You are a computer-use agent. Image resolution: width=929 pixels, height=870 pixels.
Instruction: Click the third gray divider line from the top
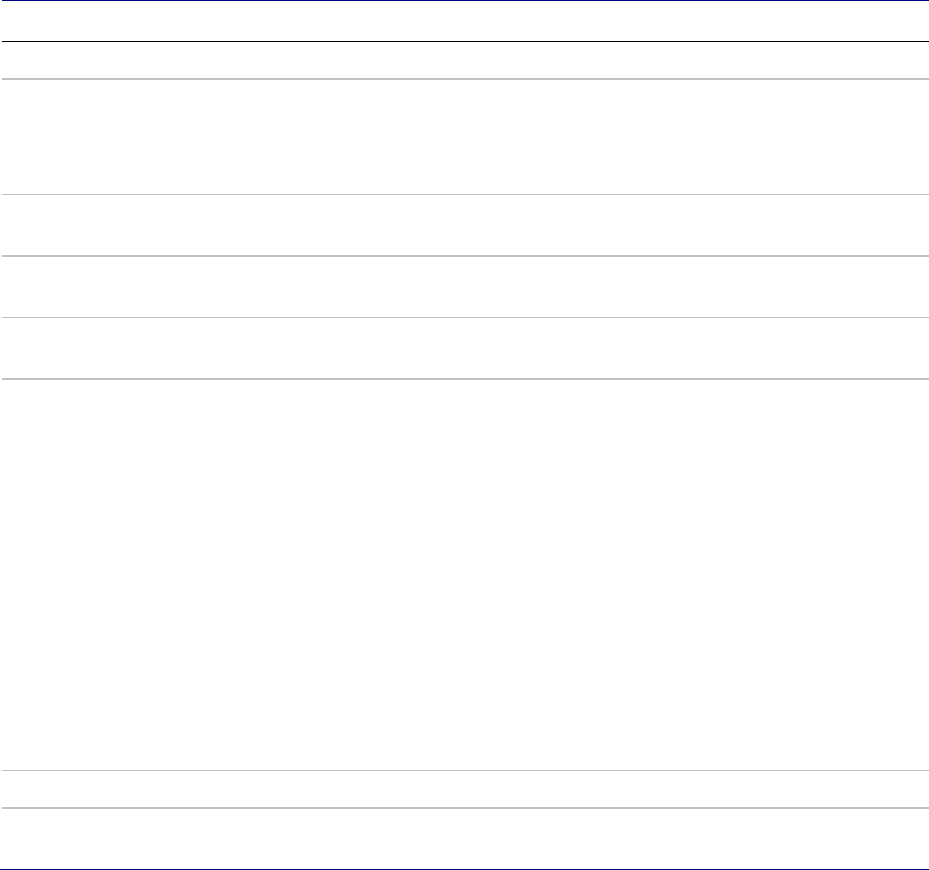point(464,256)
